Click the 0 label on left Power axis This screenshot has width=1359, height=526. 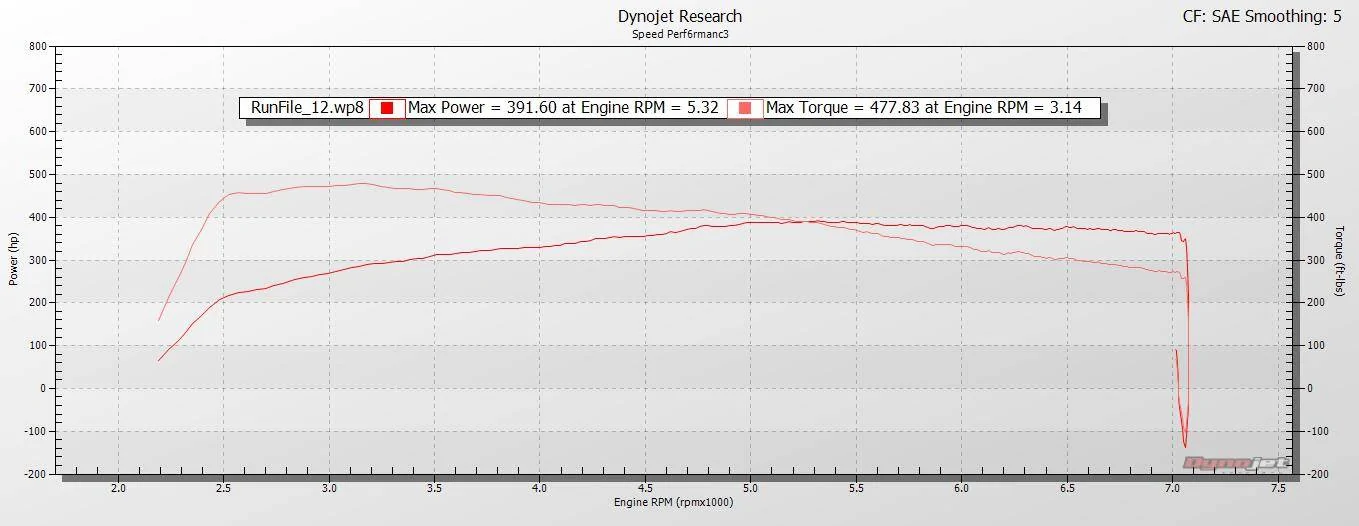(44, 388)
